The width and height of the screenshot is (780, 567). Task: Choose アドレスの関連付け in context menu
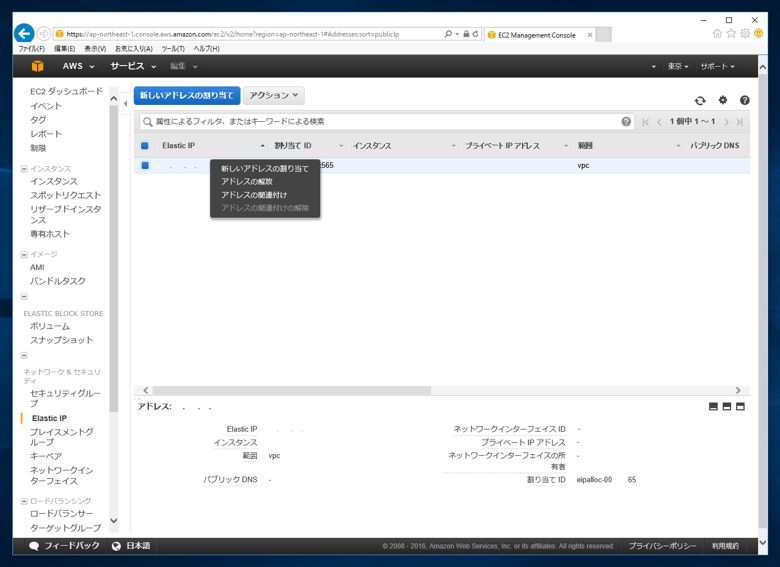point(254,195)
